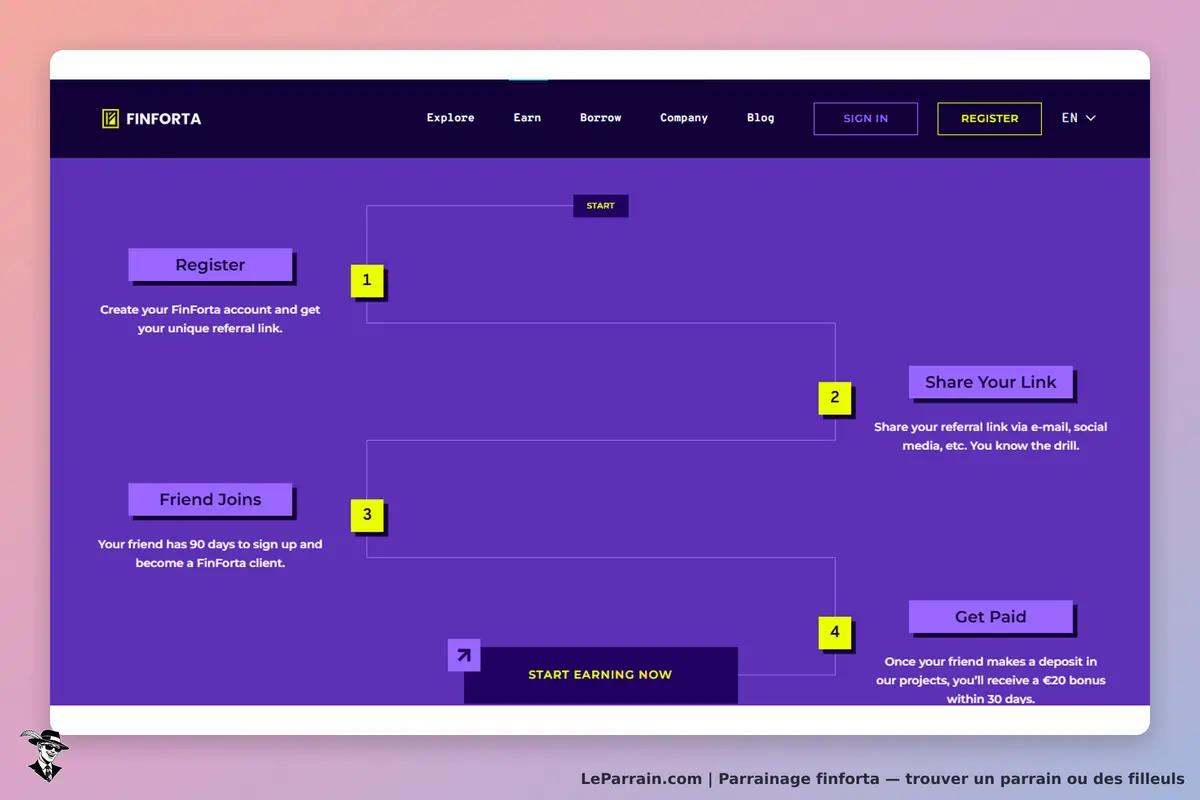The height and width of the screenshot is (800, 1200).
Task: Click the FinForta logo icon
Action: pos(110,119)
